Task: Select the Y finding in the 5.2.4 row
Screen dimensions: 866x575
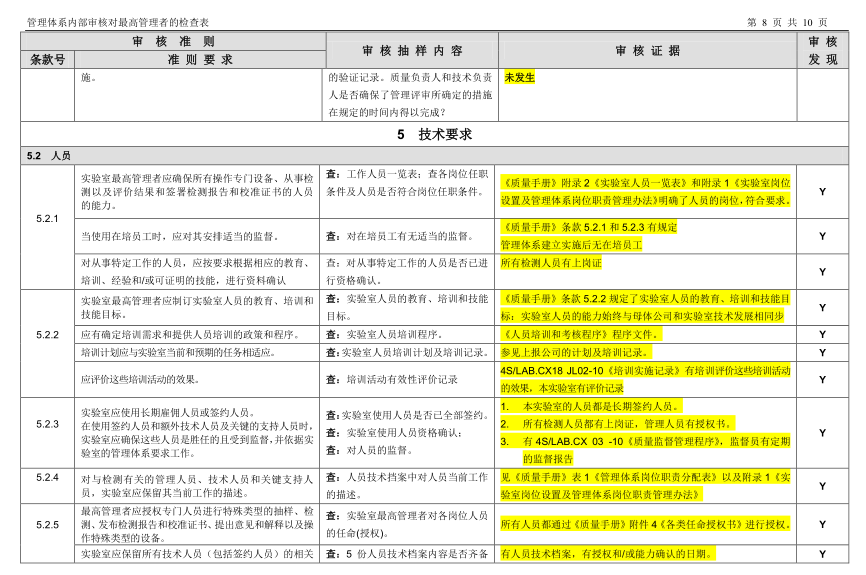Action: [x=822, y=486]
